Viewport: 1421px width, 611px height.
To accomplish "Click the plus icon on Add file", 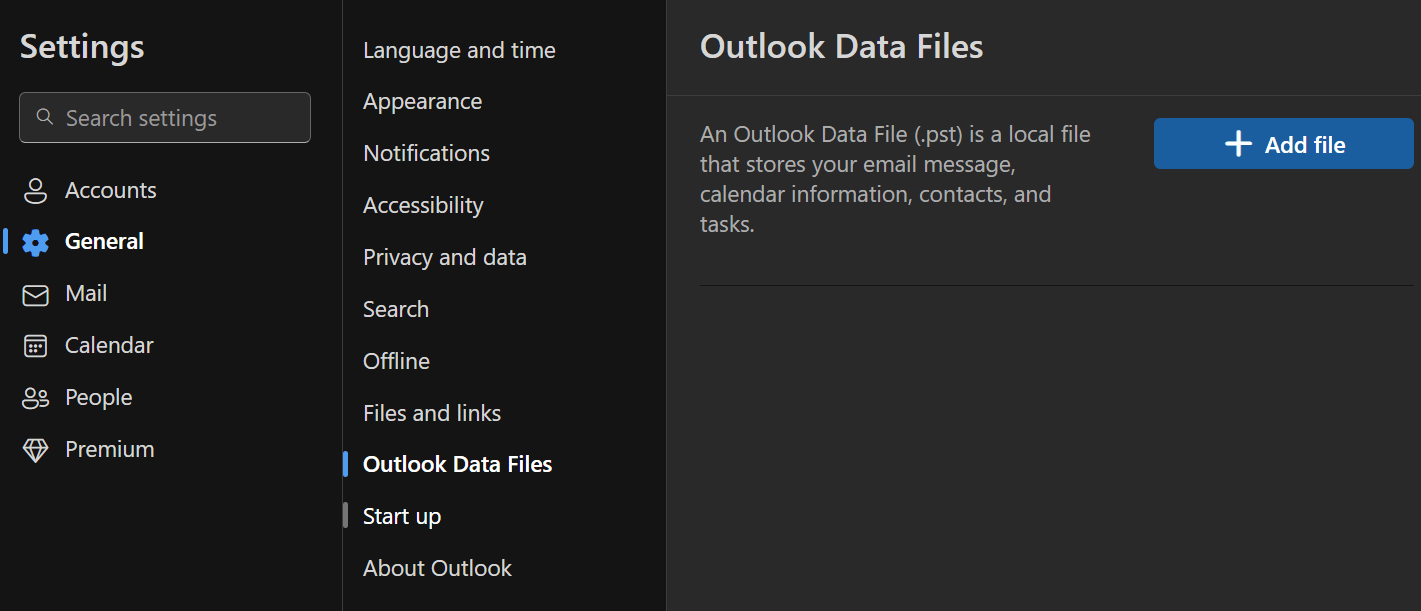I will [x=1238, y=144].
